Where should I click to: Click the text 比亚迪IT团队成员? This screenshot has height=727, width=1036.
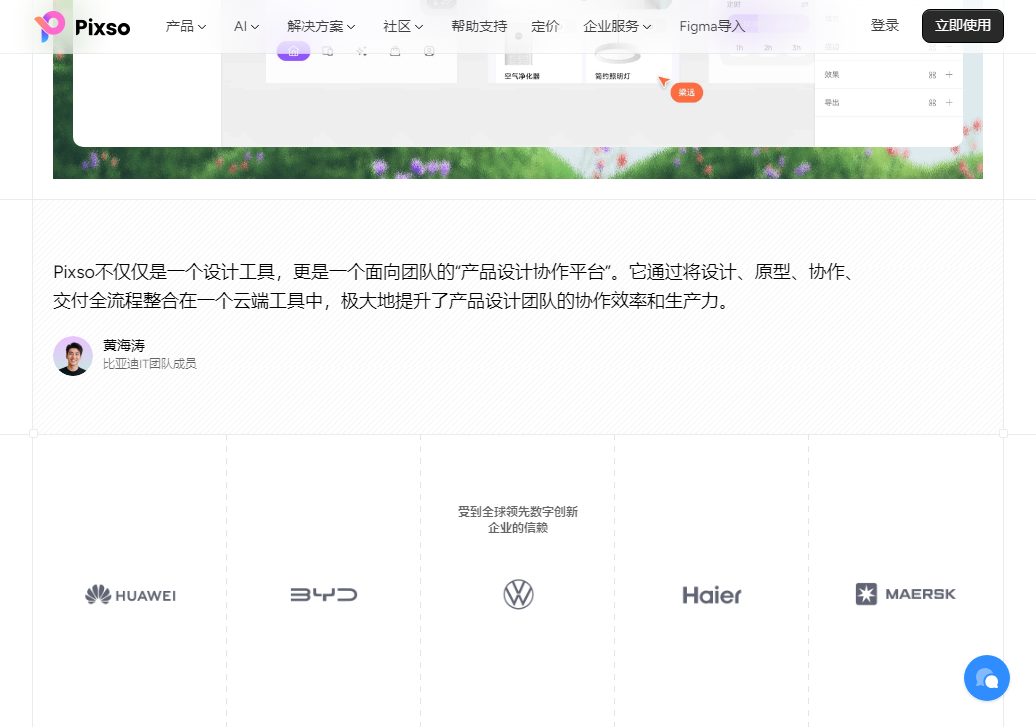[x=149, y=364]
